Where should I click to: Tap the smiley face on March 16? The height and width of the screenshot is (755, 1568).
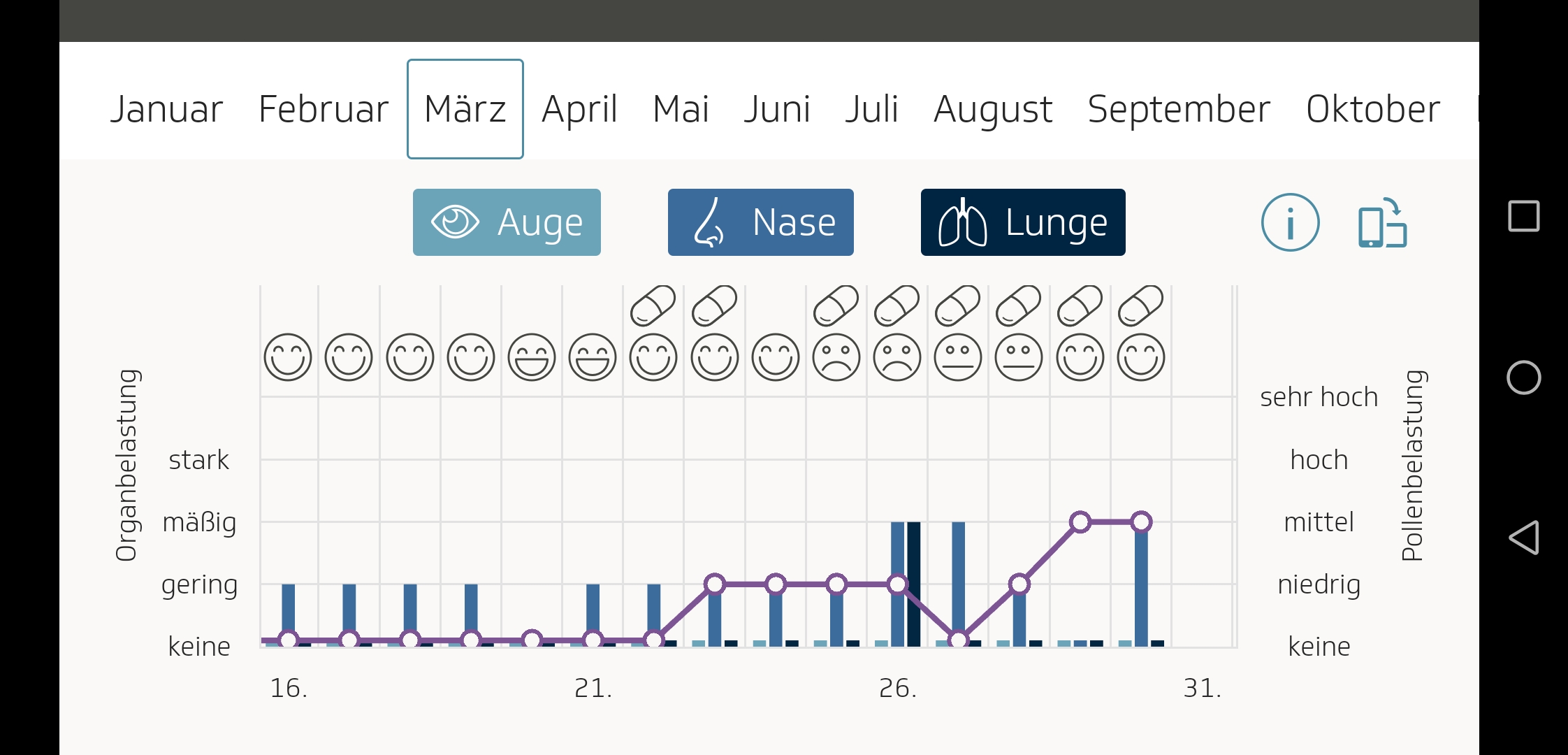(x=288, y=357)
